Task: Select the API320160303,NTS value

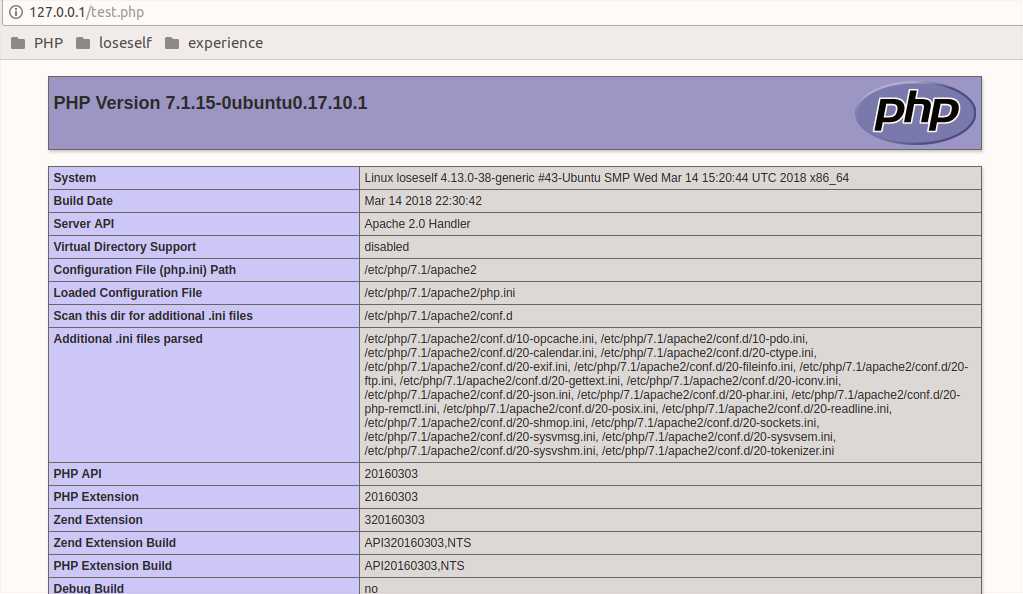Action: (x=418, y=542)
